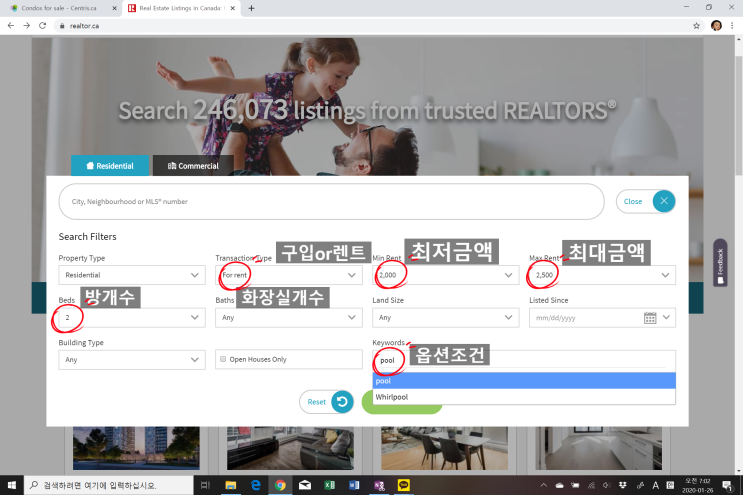Open Word from the taskbar

(x=354, y=485)
